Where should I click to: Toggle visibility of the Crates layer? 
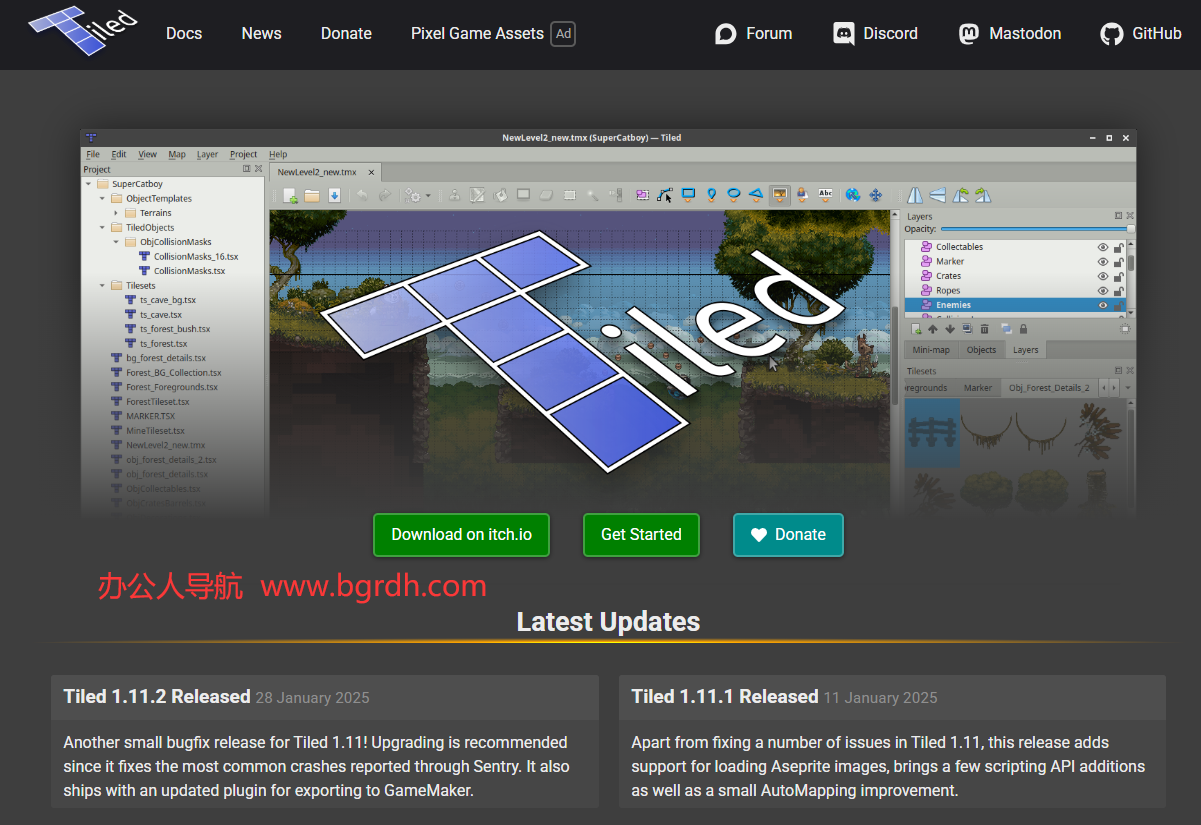click(x=1103, y=276)
